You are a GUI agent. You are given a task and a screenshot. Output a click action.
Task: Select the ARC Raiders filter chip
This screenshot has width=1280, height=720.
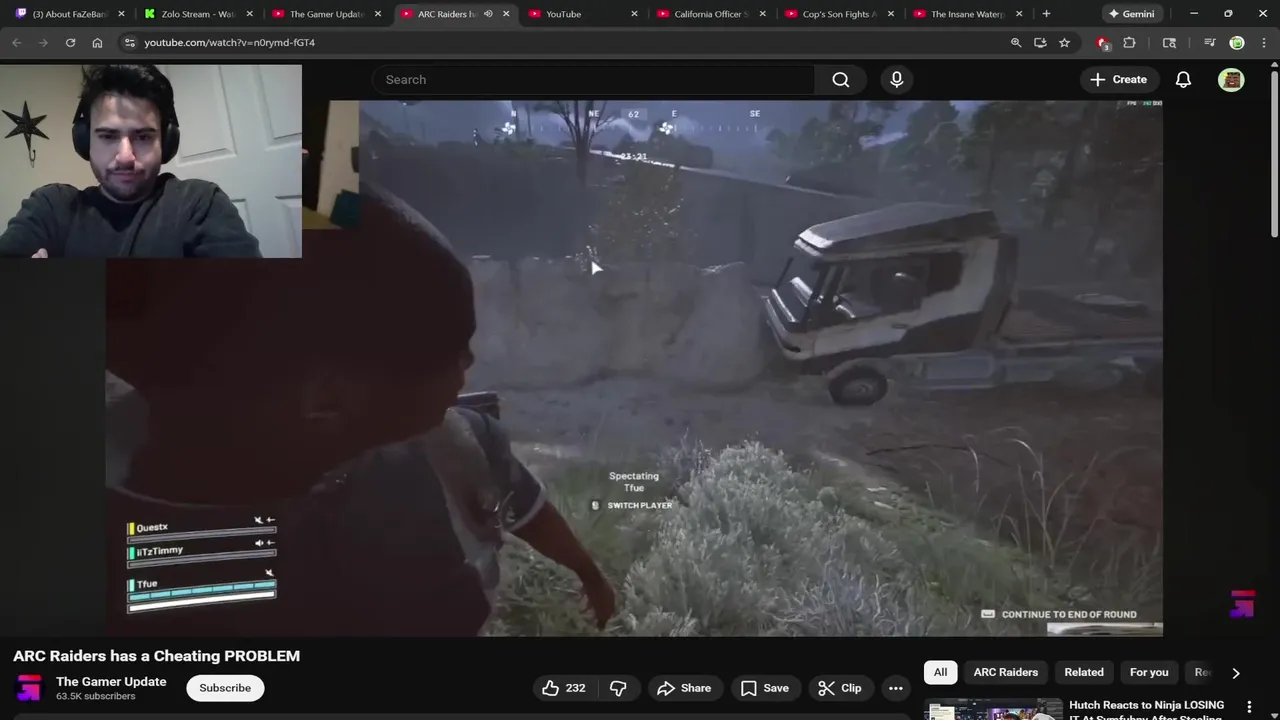[1006, 672]
